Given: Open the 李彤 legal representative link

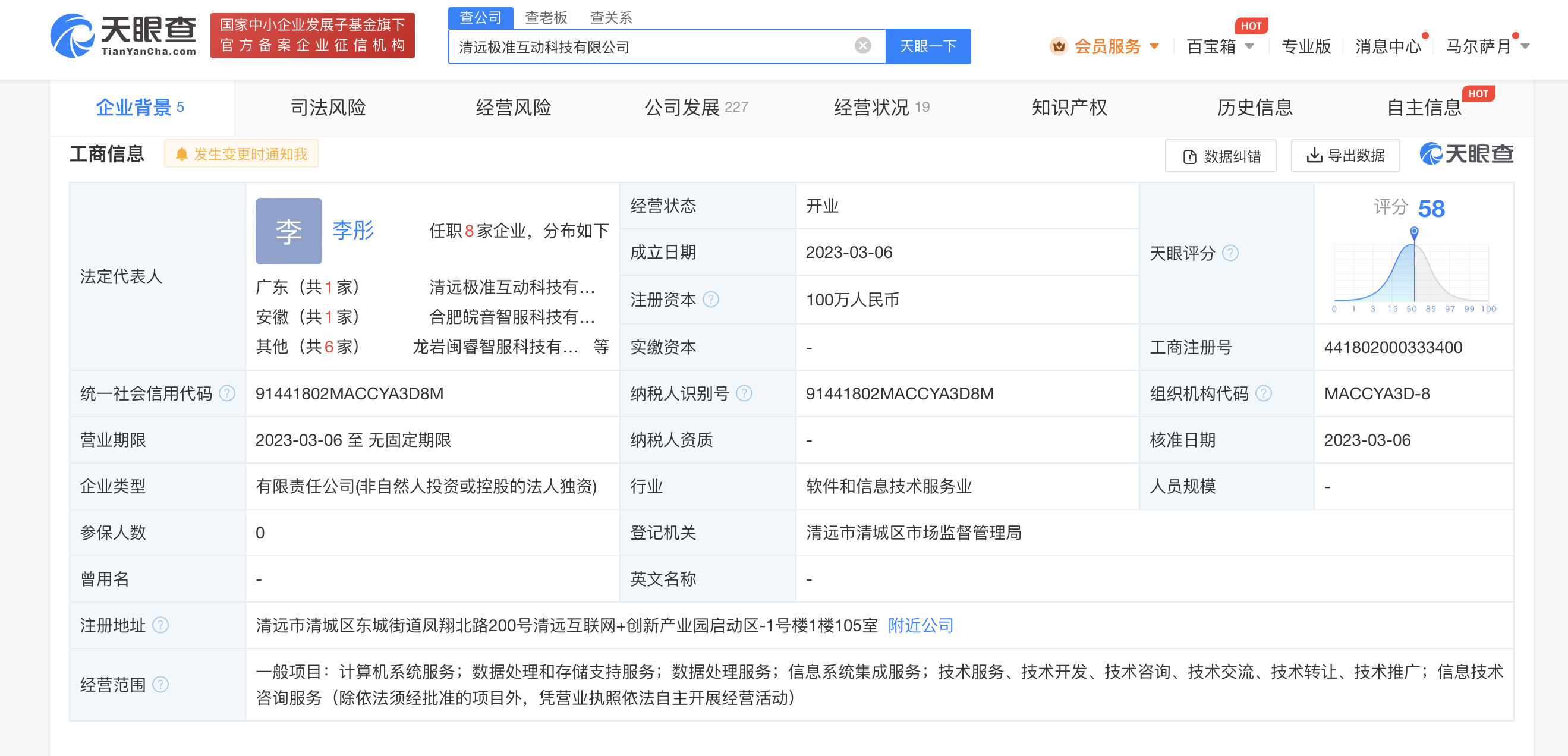Looking at the screenshot, I should [x=353, y=230].
